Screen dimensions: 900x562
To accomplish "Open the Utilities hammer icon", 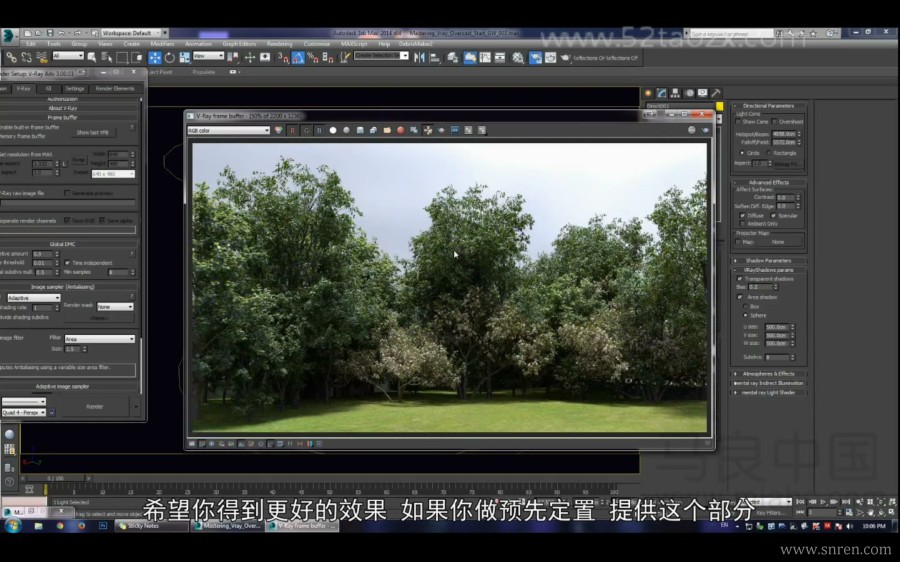I will (716, 93).
